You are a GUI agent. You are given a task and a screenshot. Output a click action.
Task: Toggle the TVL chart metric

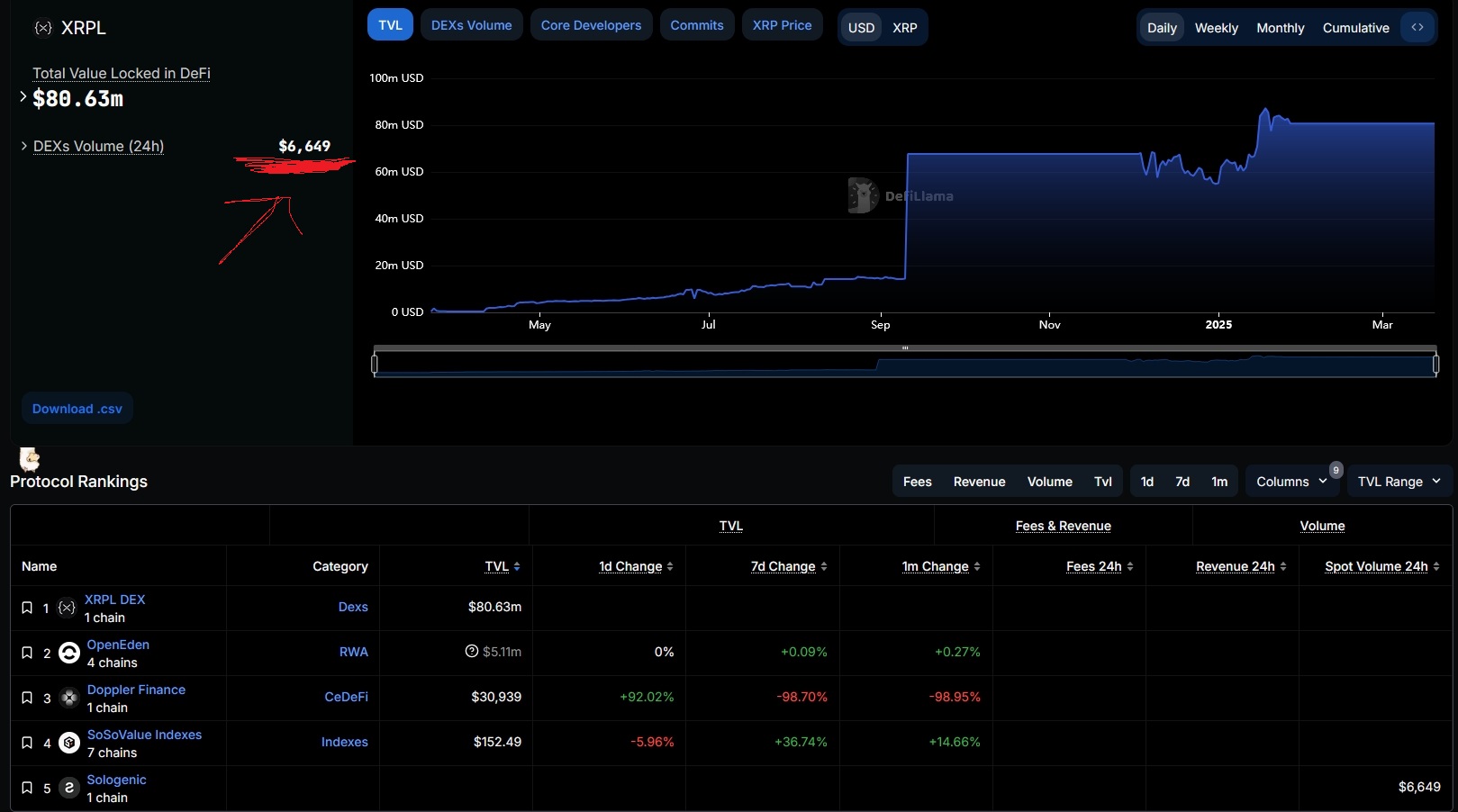click(x=390, y=25)
